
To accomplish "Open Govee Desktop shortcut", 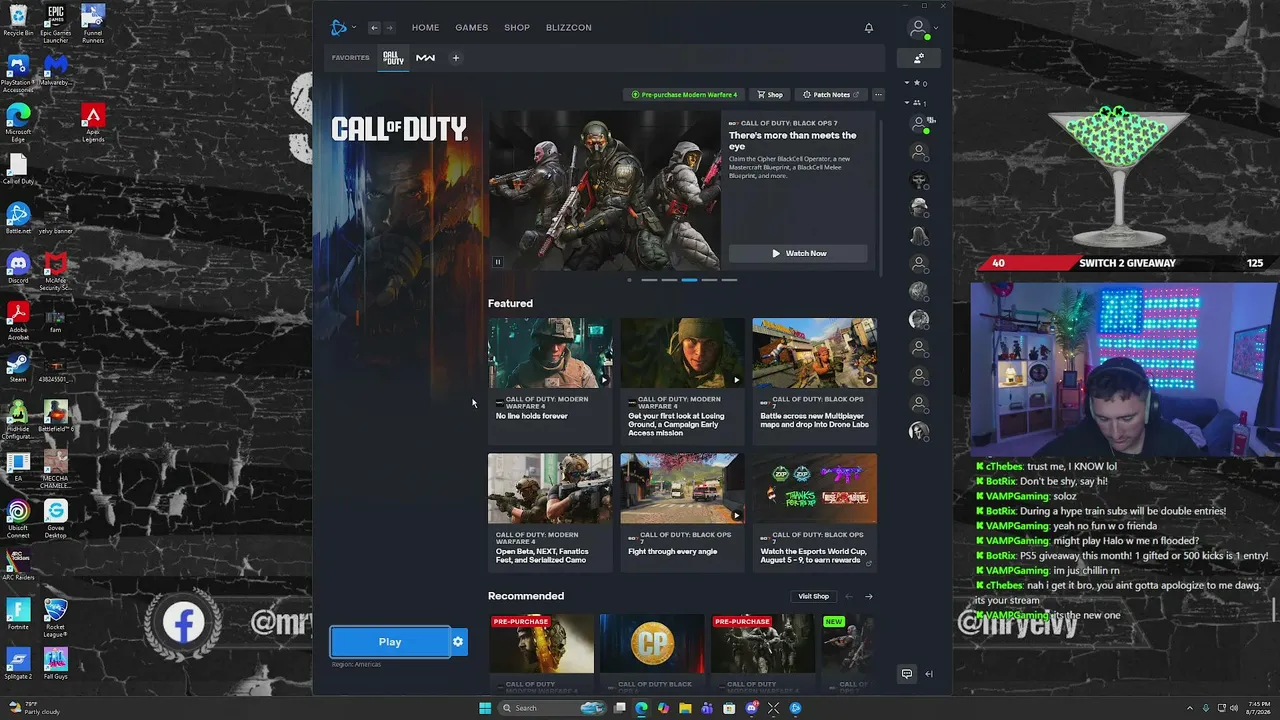I will coord(56,519).
